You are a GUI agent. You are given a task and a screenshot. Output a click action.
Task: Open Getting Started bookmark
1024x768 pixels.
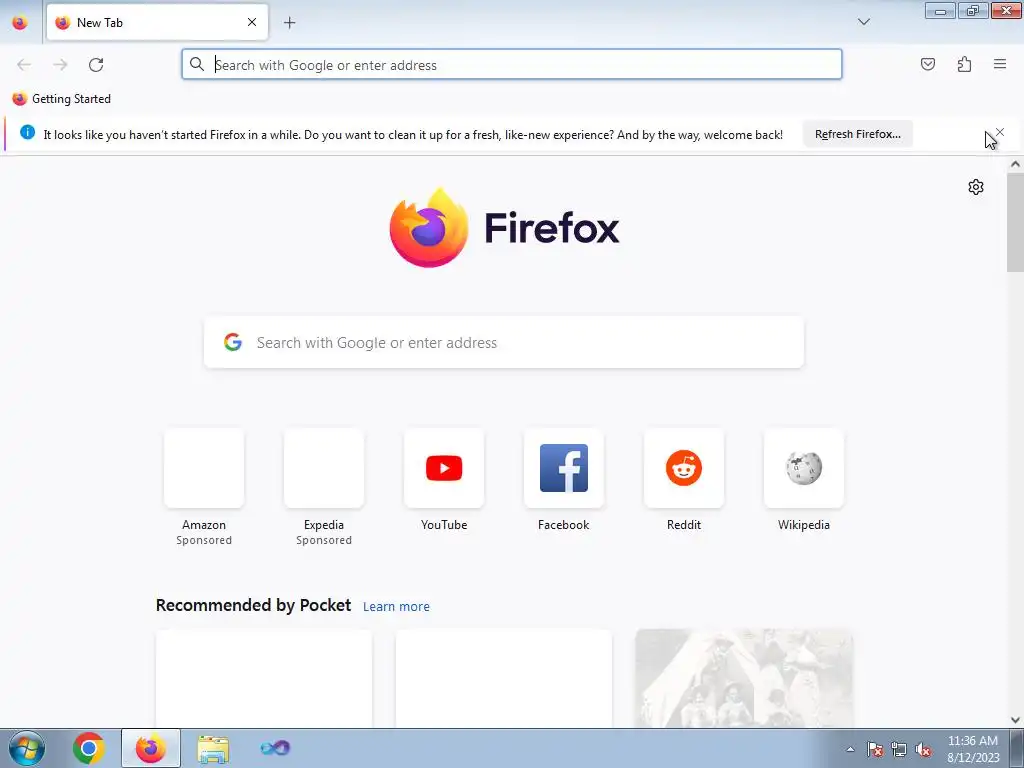pos(61,99)
